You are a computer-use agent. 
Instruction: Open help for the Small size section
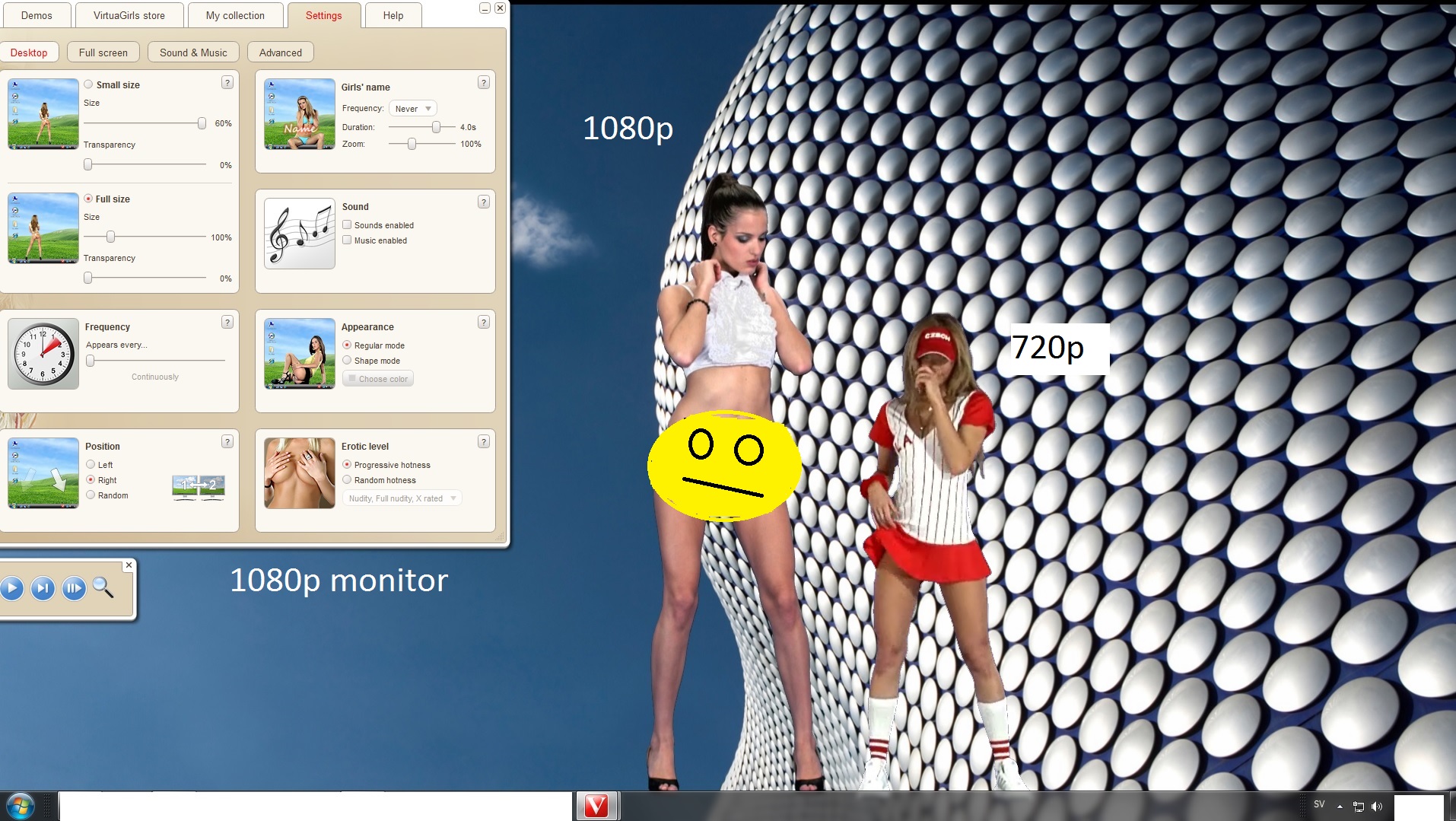tap(227, 82)
